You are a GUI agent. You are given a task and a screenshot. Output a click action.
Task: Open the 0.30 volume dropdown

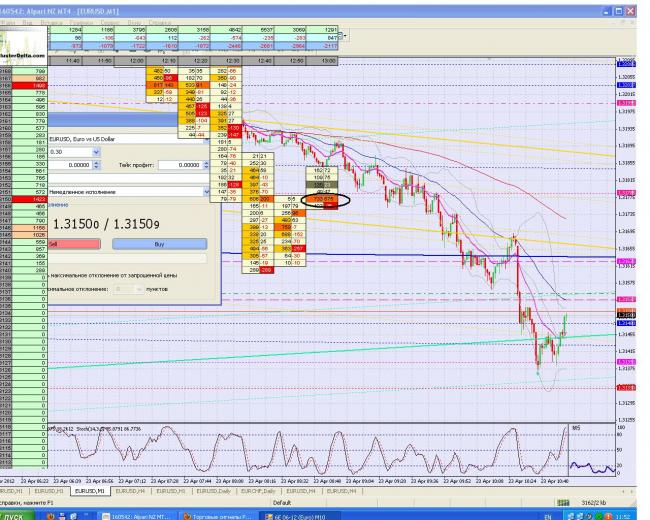pyautogui.click(x=96, y=152)
